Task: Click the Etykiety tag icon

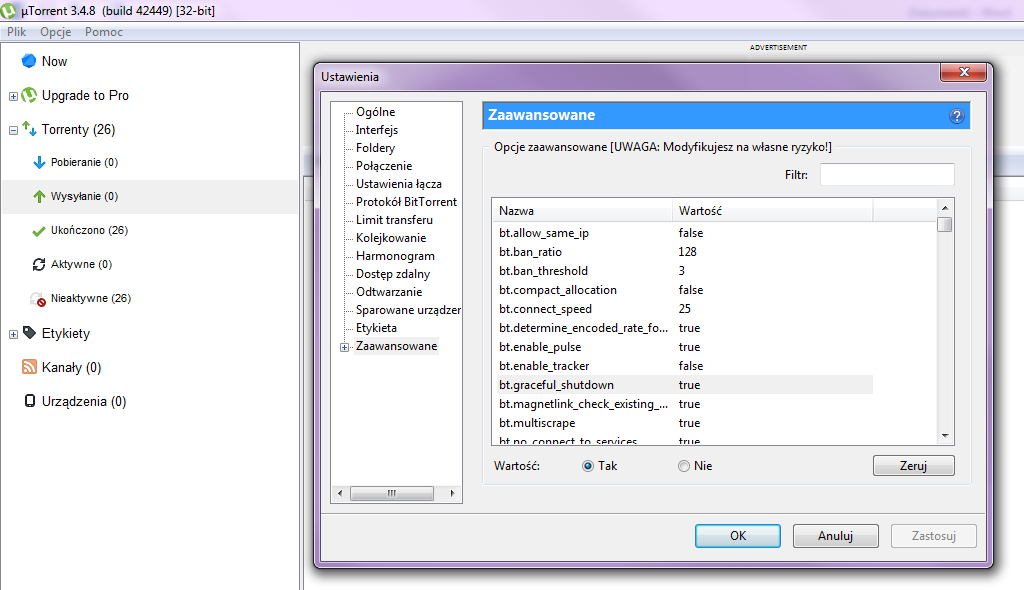Action: tap(29, 333)
